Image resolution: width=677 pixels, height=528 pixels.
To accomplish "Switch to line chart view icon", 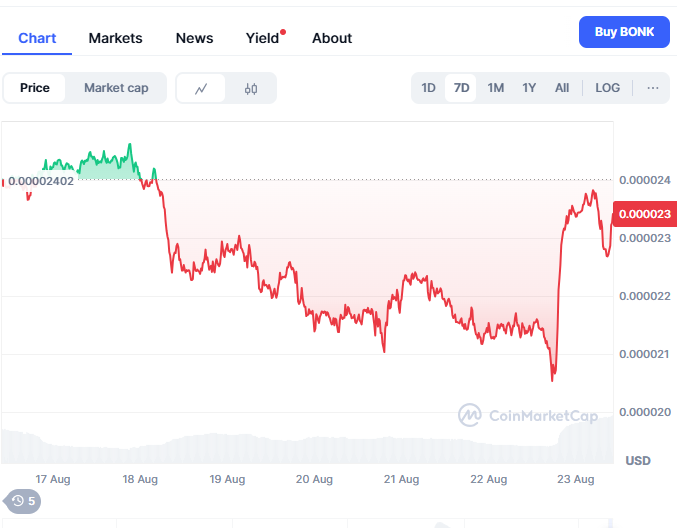I will 202,88.
